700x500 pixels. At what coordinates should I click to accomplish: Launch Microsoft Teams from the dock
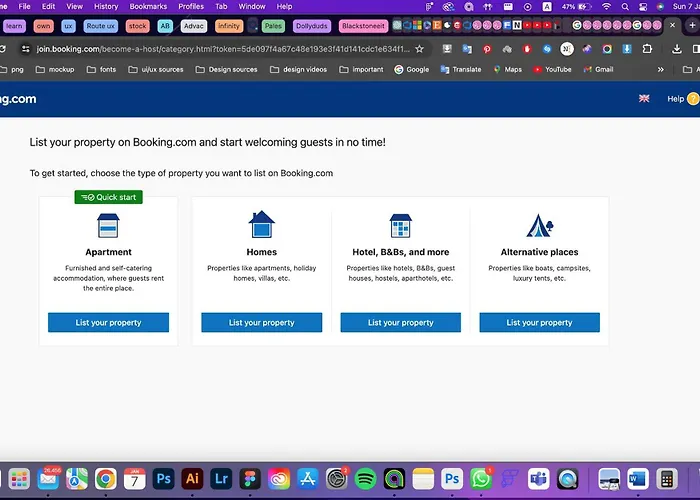[538, 479]
